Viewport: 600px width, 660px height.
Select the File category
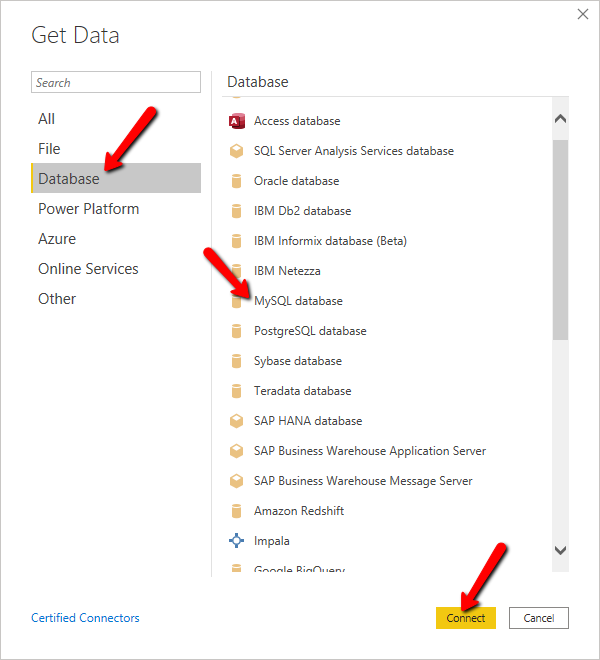pyautogui.click(x=116, y=149)
